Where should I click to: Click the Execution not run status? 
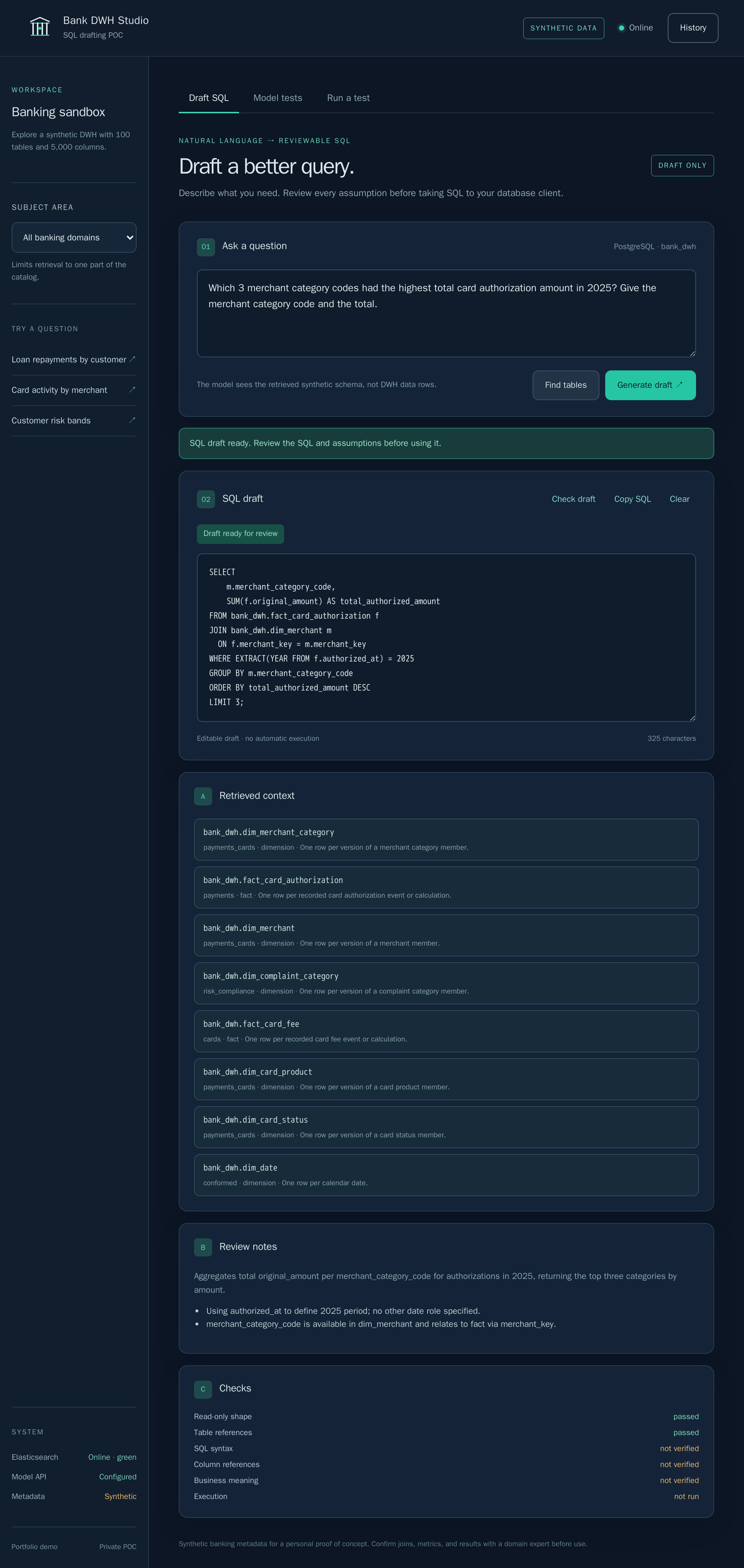coord(686,1496)
